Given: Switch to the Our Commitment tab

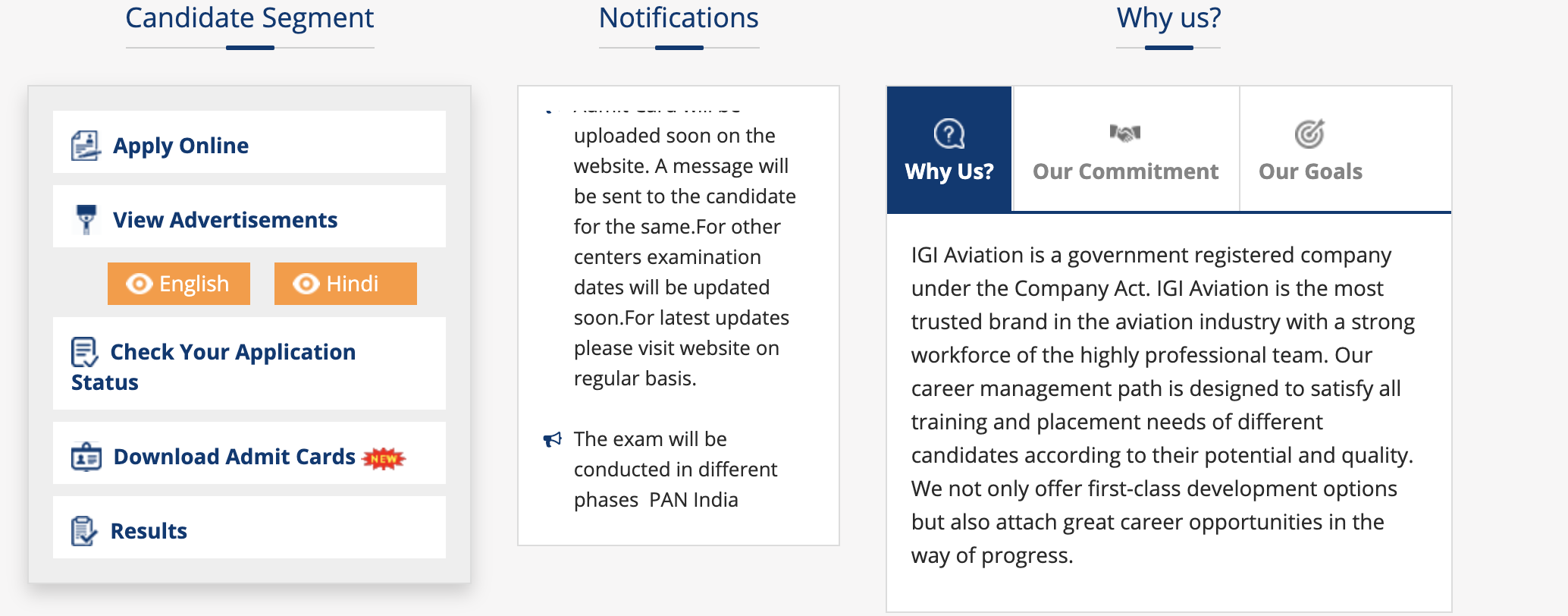Looking at the screenshot, I should [x=1125, y=150].
